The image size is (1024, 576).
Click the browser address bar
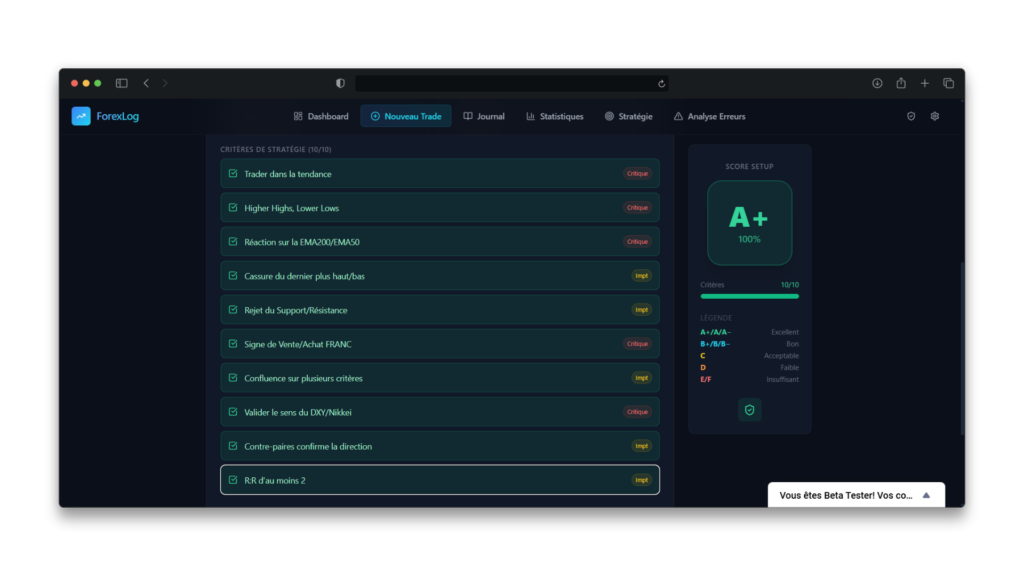pyautogui.click(x=511, y=83)
